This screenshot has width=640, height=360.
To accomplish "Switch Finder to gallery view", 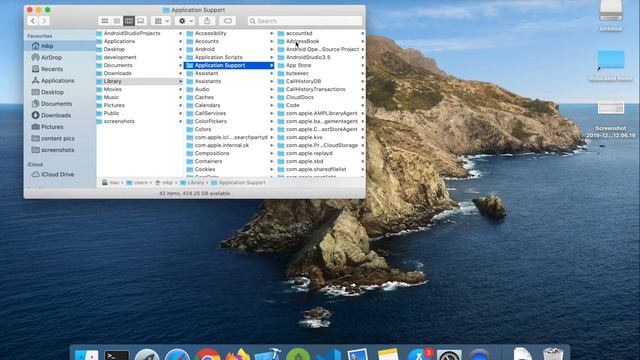I will (x=141, y=21).
